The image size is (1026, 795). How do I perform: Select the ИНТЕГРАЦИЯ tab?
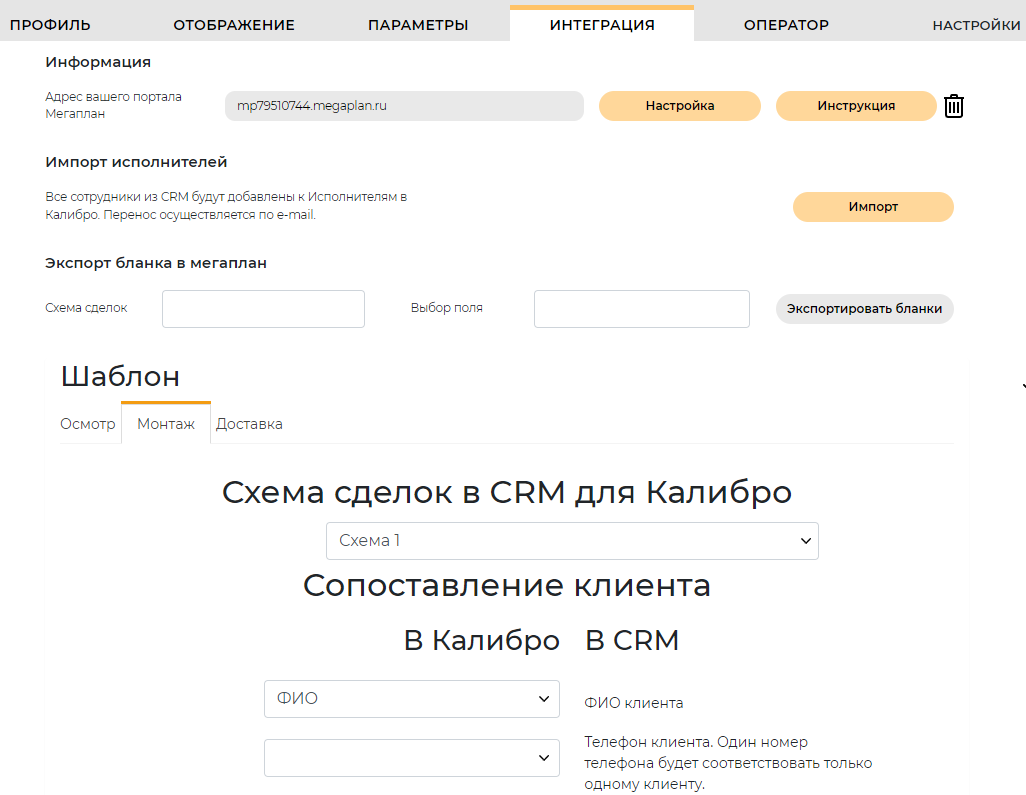602,24
